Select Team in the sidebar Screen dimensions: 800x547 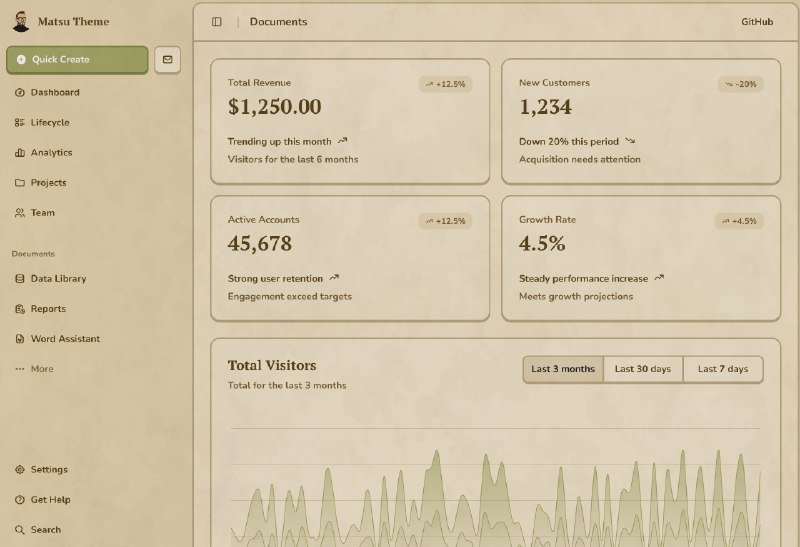click(x=42, y=213)
